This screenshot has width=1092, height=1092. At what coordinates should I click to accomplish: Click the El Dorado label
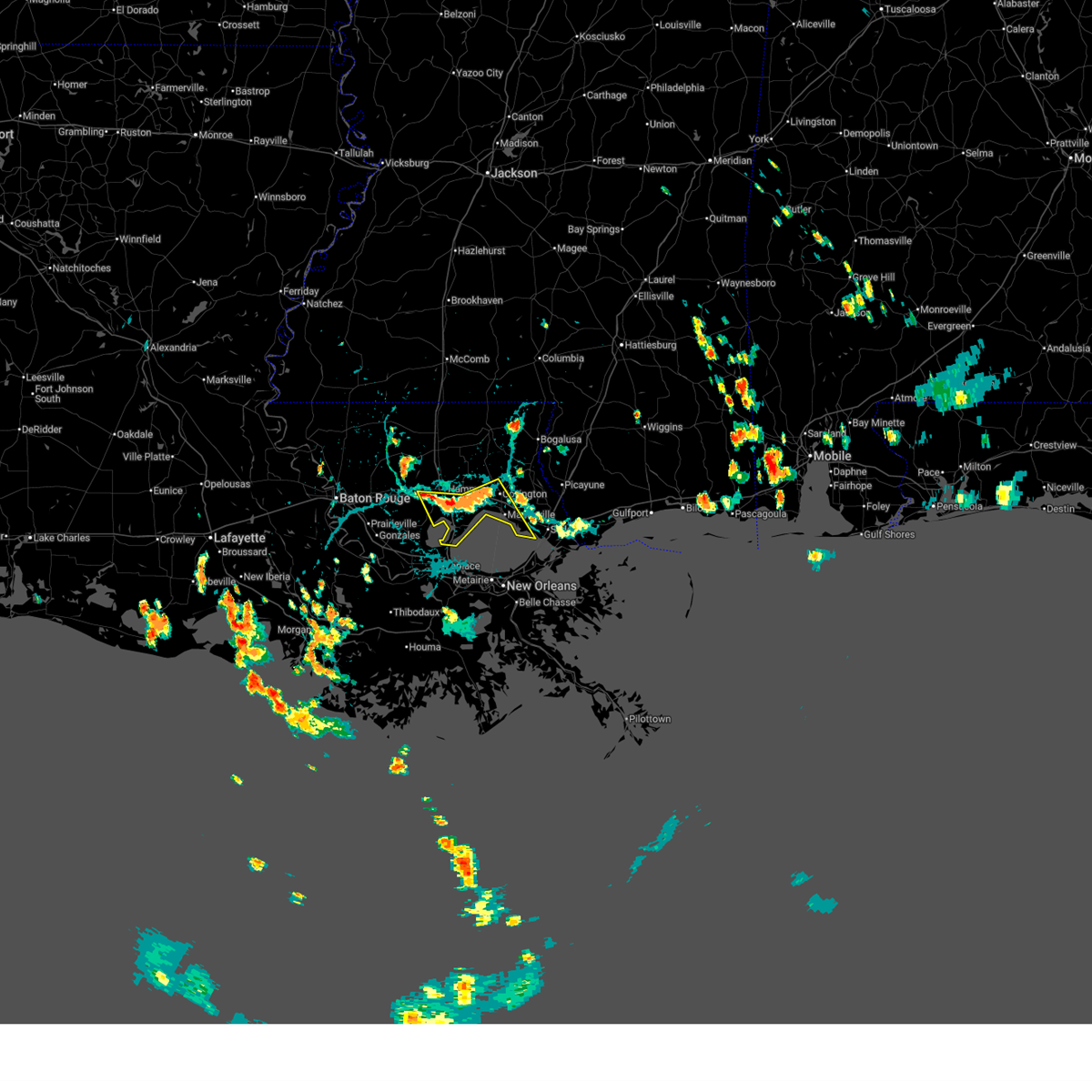point(136,11)
